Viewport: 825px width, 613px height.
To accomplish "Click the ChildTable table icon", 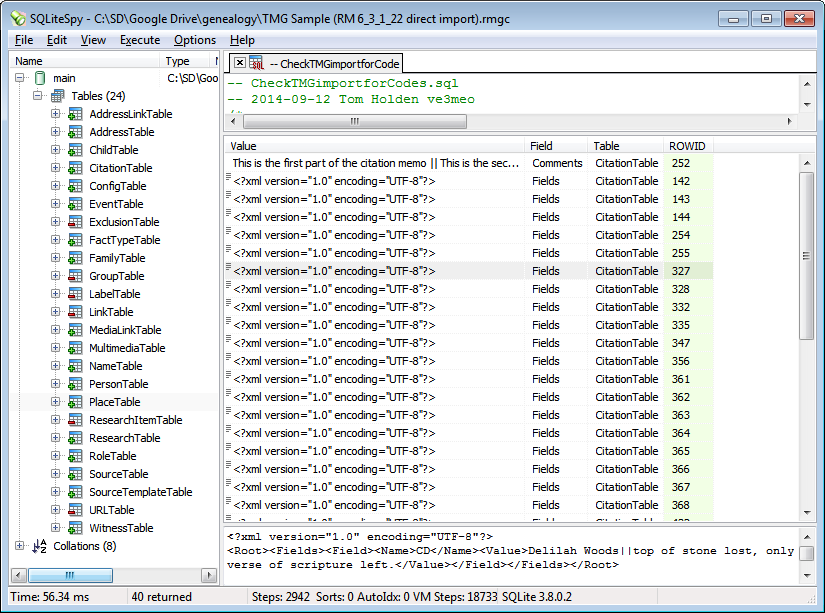I will (x=75, y=150).
